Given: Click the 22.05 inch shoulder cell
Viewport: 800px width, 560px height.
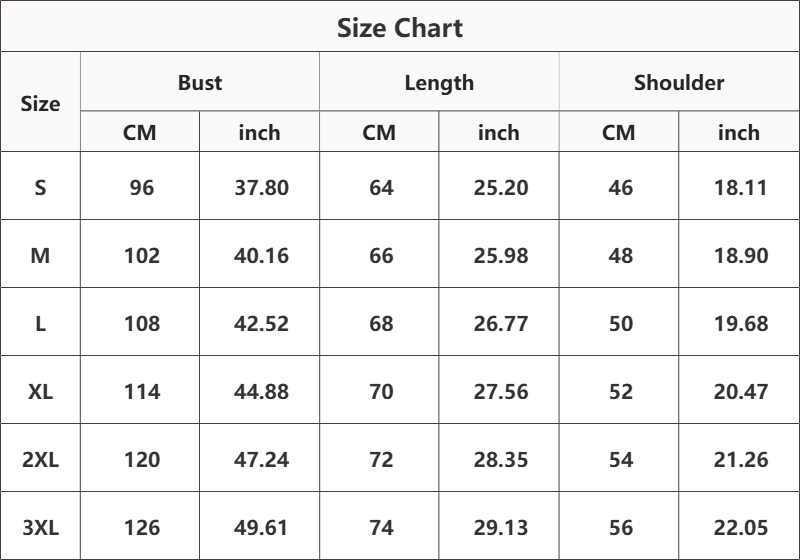Looking at the screenshot, I should click(739, 526).
